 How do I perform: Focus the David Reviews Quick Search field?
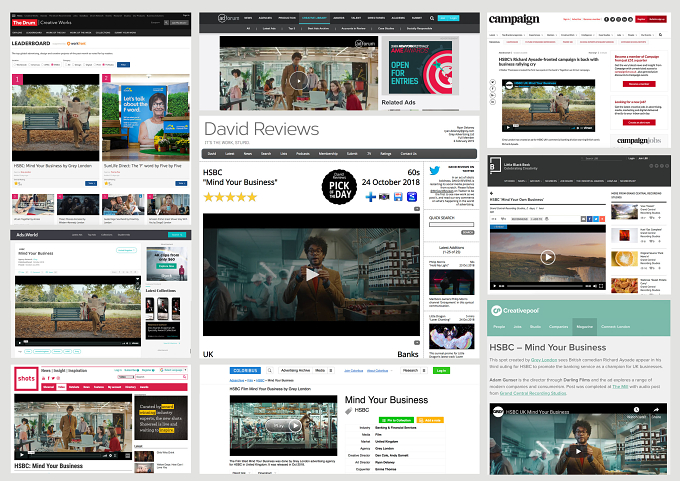click(x=451, y=224)
